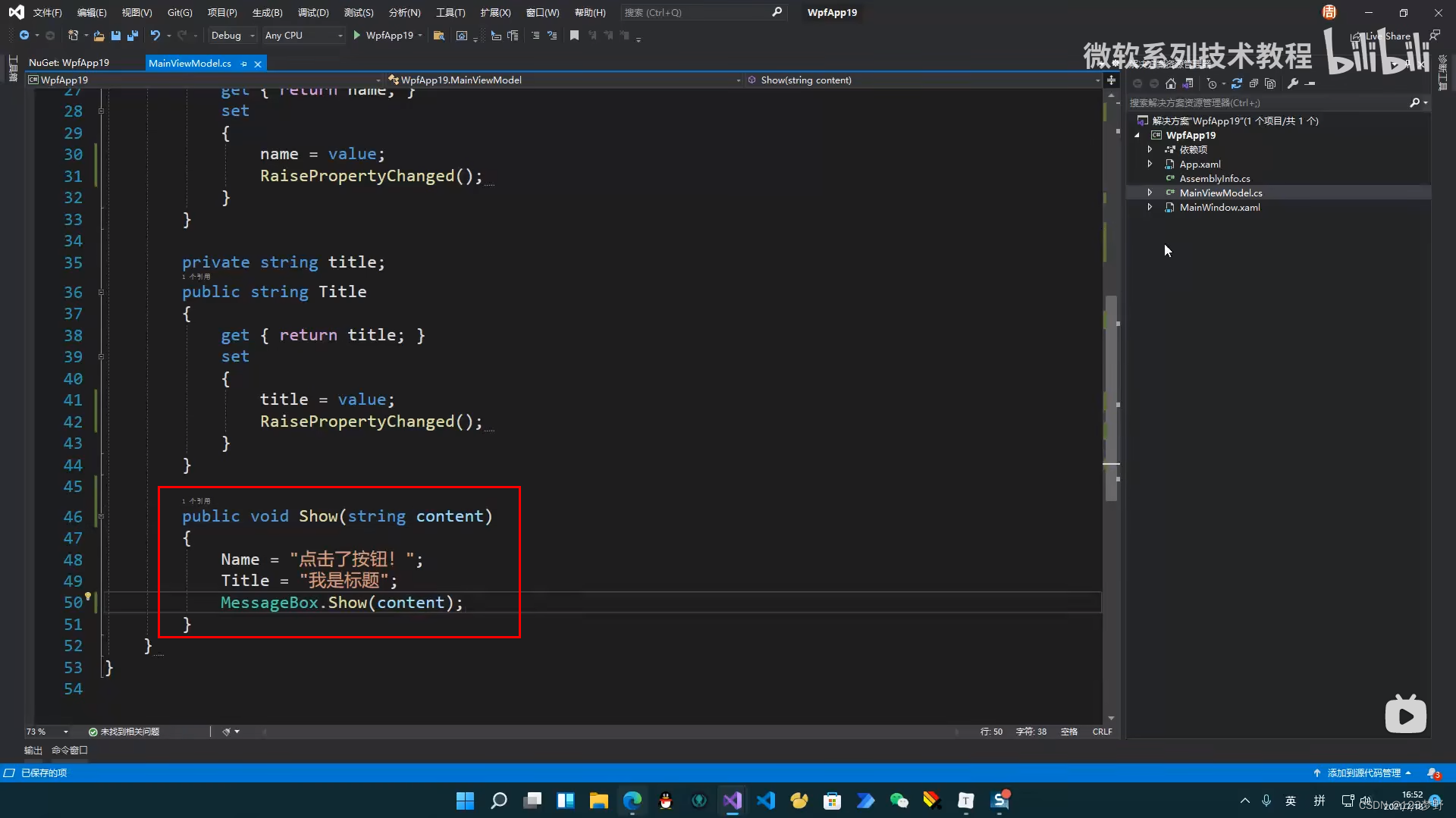Open the 输出 panel tab
1456x818 pixels.
33,750
